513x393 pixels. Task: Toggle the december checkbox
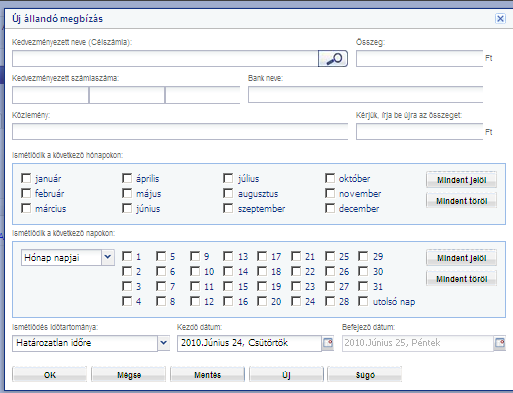coord(330,208)
